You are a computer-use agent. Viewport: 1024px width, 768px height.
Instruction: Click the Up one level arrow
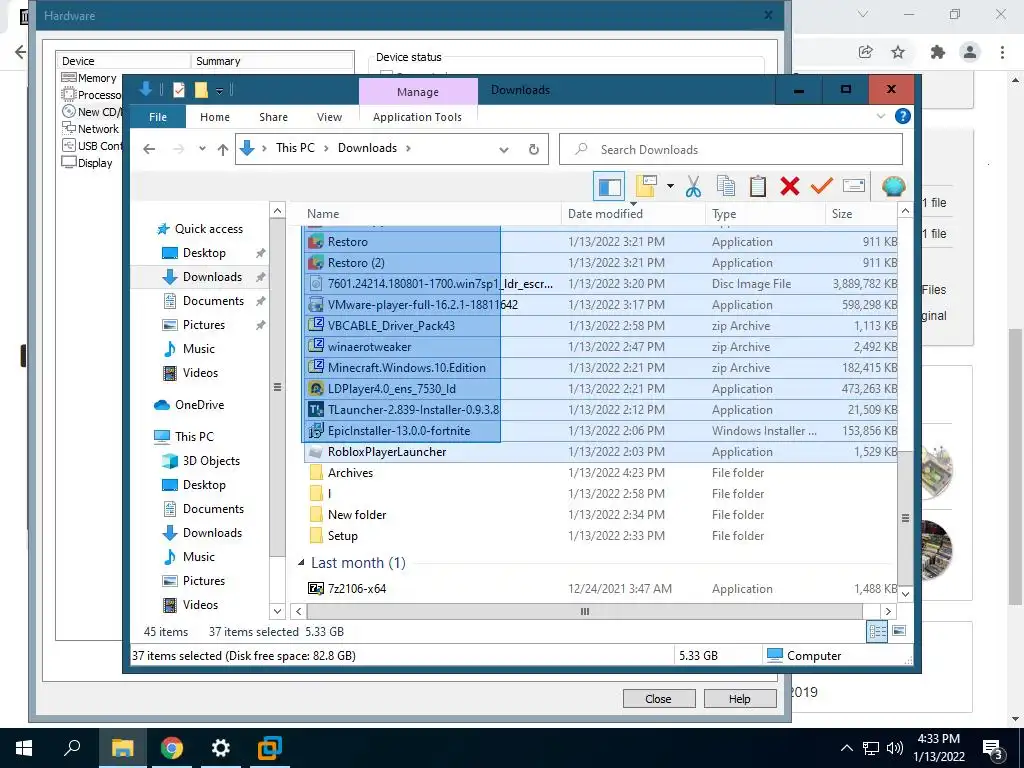coord(223,150)
